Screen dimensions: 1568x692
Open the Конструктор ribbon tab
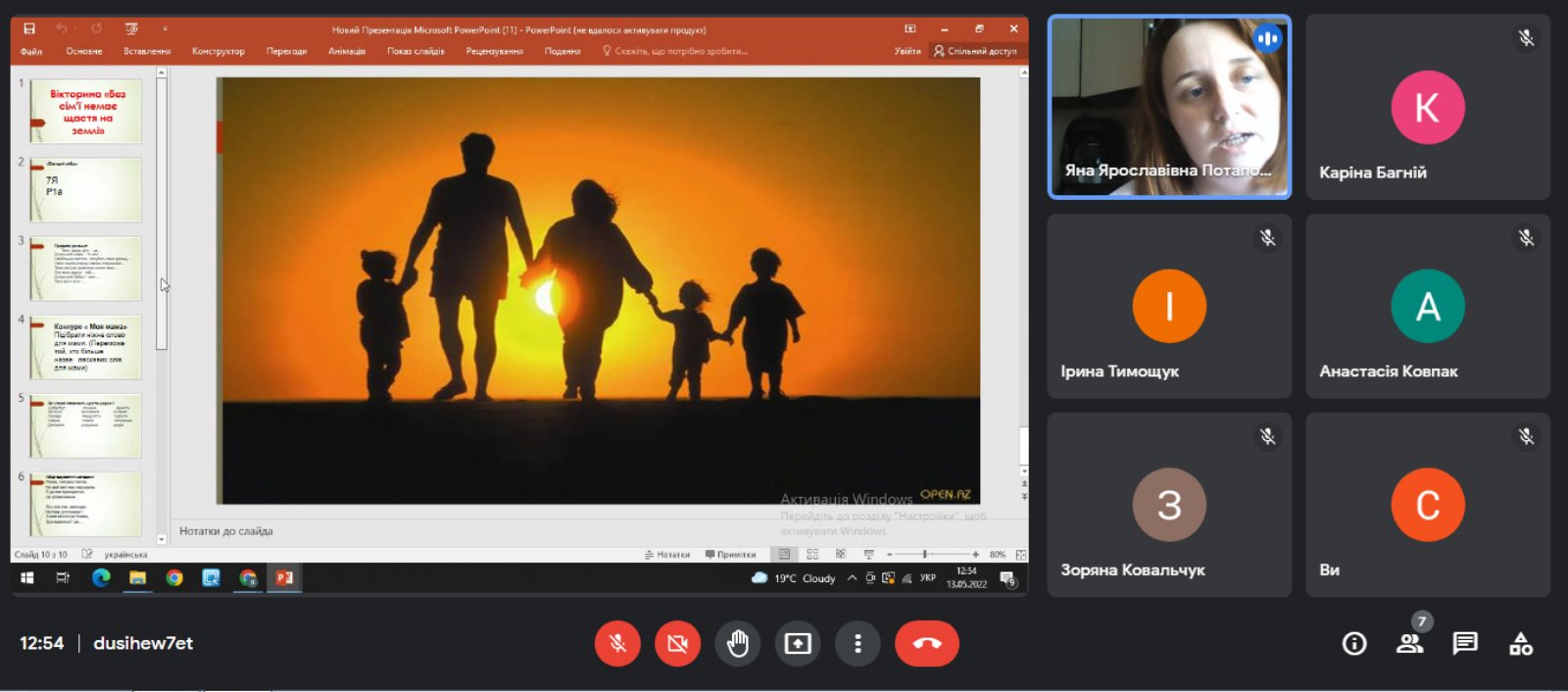[219, 51]
